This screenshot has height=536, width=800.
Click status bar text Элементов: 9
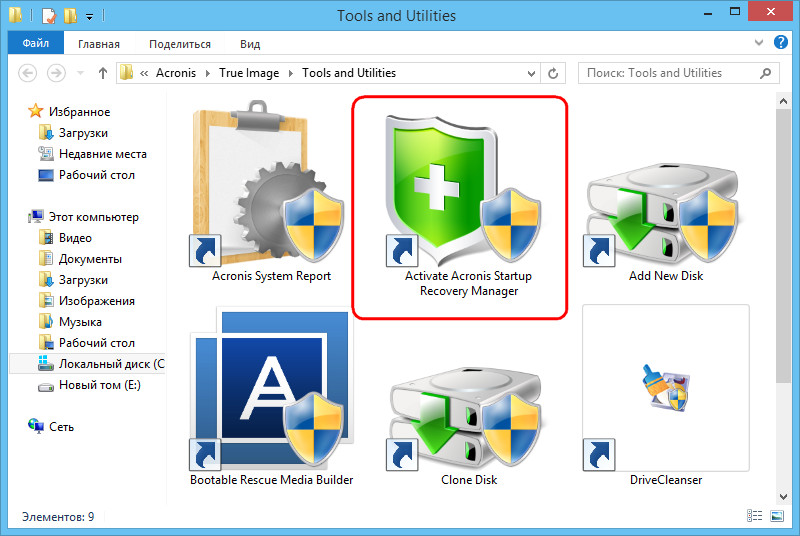click(58, 517)
